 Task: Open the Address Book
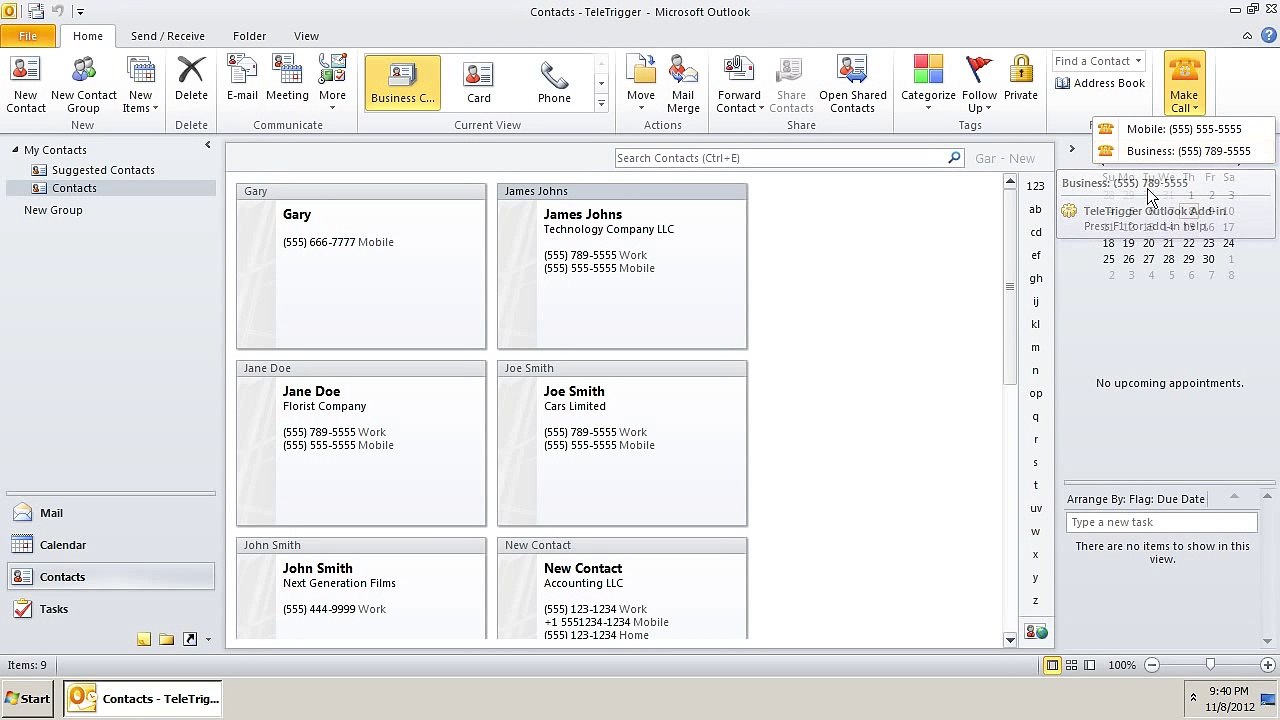click(x=1100, y=83)
